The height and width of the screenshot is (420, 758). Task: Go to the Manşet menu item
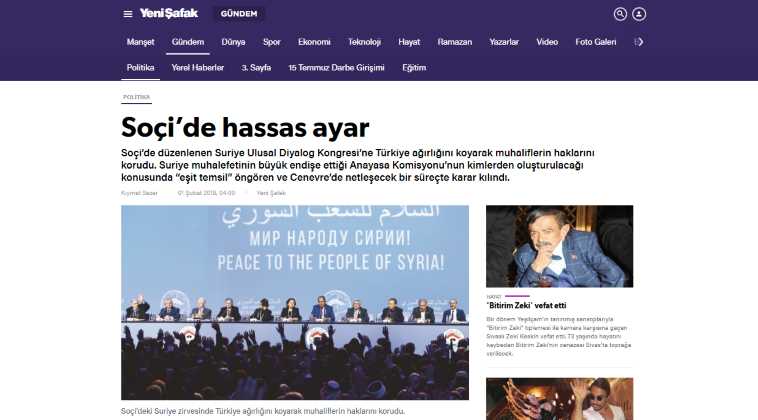pyautogui.click(x=141, y=42)
